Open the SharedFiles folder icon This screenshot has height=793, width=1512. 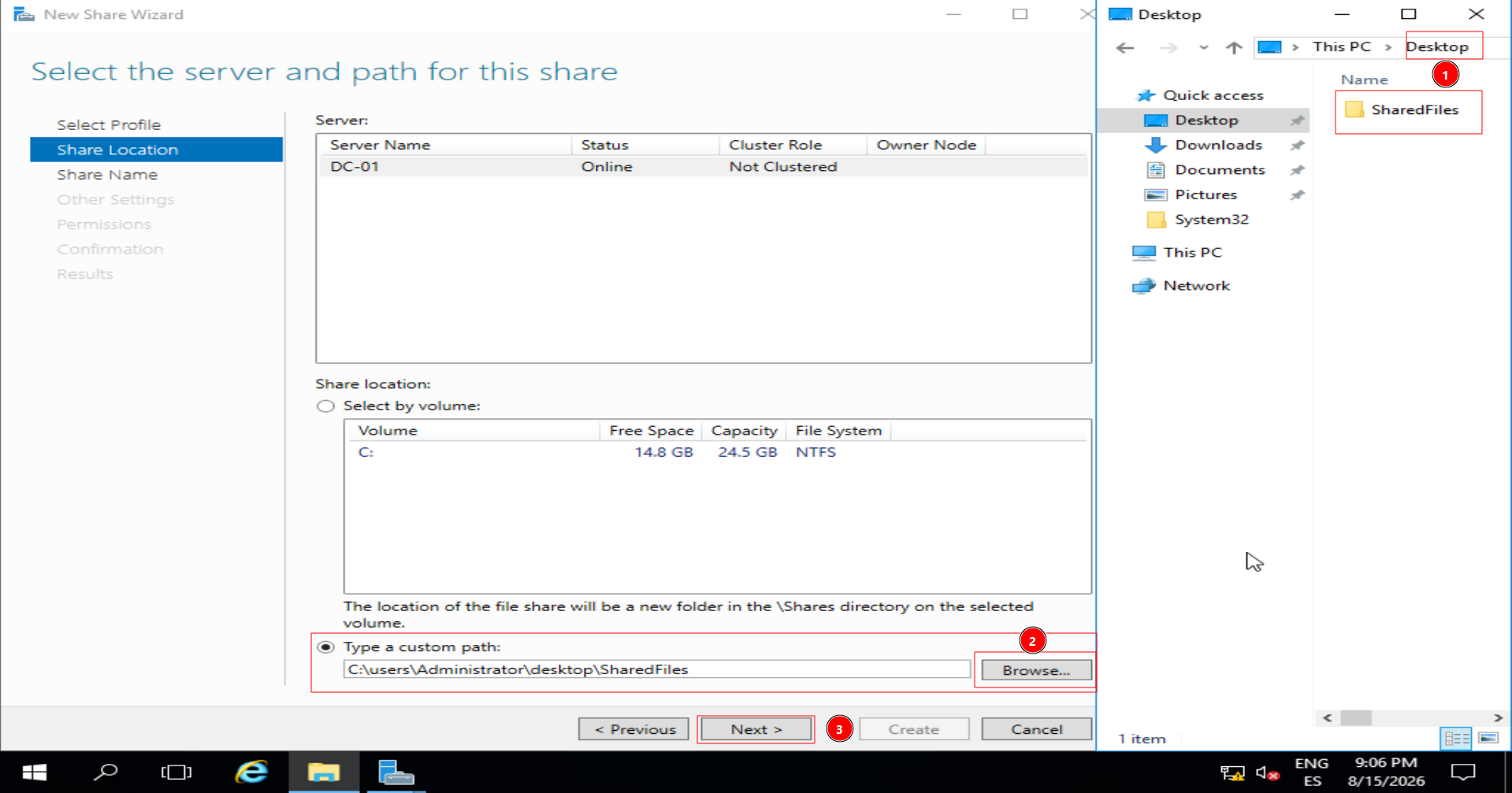(x=1354, y=109)
